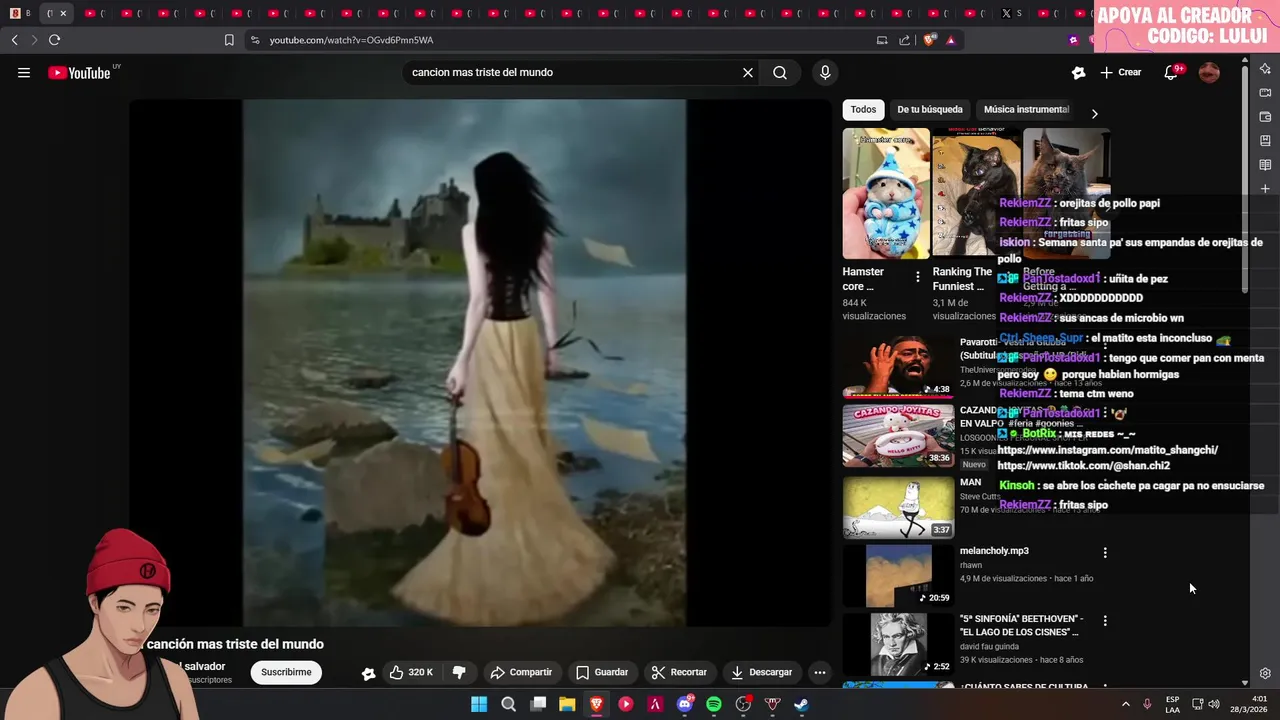
Task: Open File Explorer from the taskbar
Action: click(x=567, y=704)
